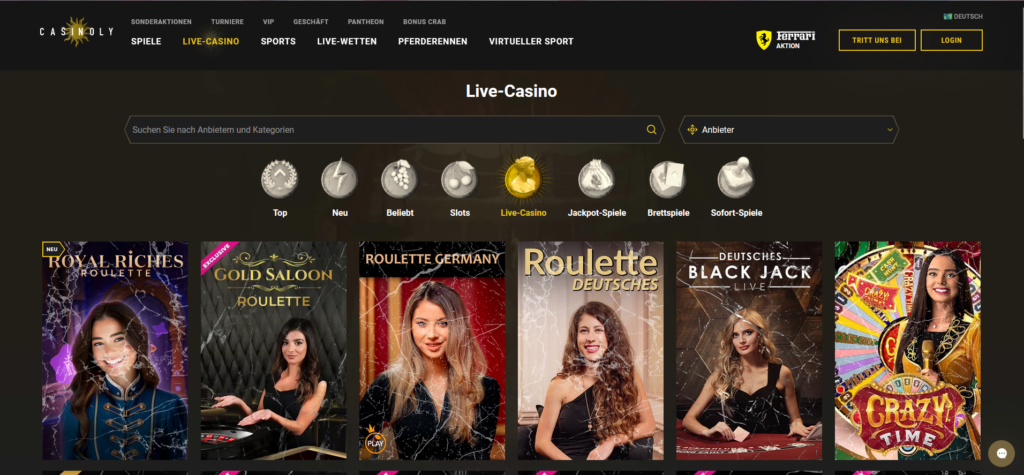Open the Deutsch language selector
The height and width of the screenshot is (475, 1024).
pyautogui.click(x=963, y=16)
